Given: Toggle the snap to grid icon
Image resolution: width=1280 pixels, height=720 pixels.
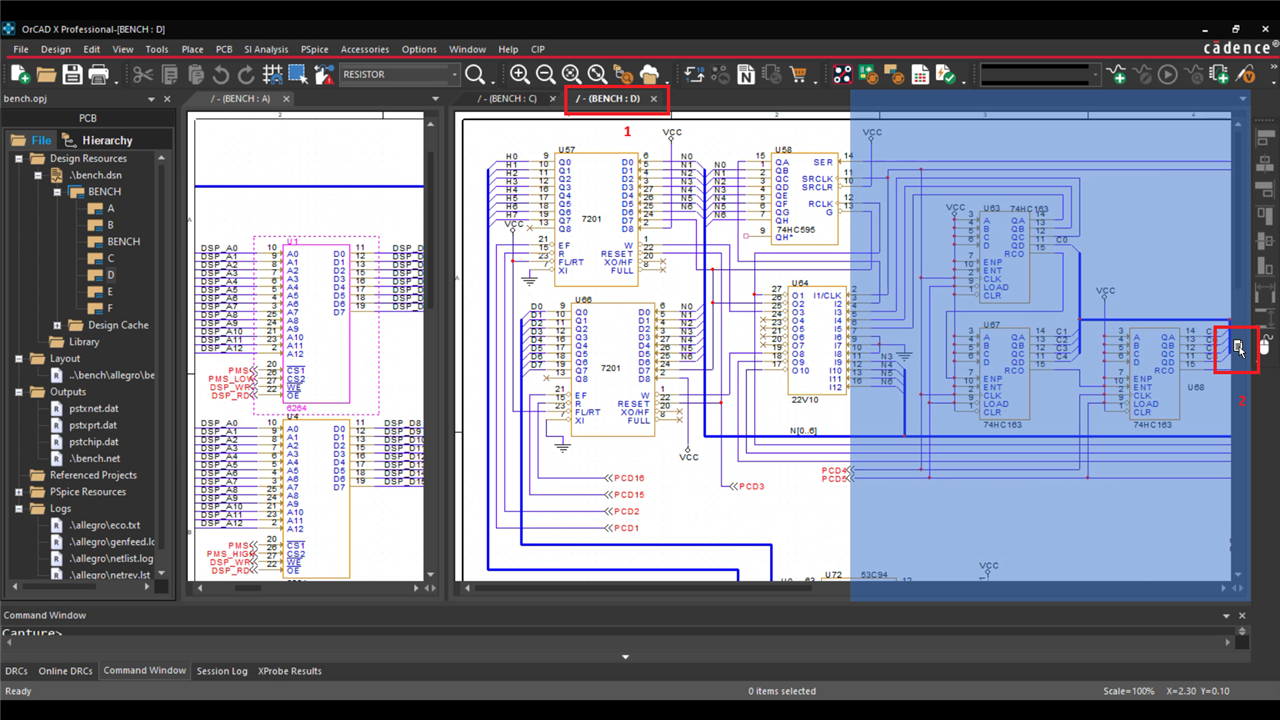Looking at the screenshot, I should (273, 74).
